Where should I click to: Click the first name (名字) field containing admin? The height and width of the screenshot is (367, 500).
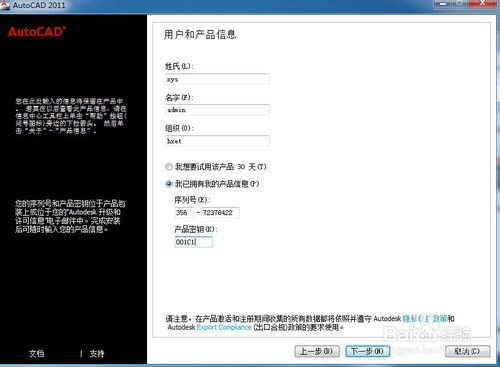pos(217,110)
